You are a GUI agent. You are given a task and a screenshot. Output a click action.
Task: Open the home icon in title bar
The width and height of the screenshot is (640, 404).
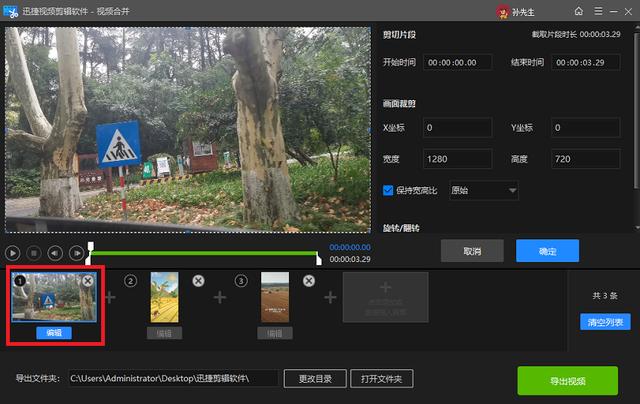(x=578, y=11)
